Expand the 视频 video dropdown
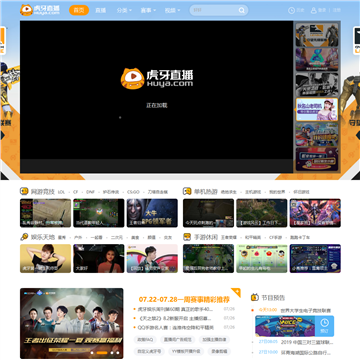 (172, 10)
